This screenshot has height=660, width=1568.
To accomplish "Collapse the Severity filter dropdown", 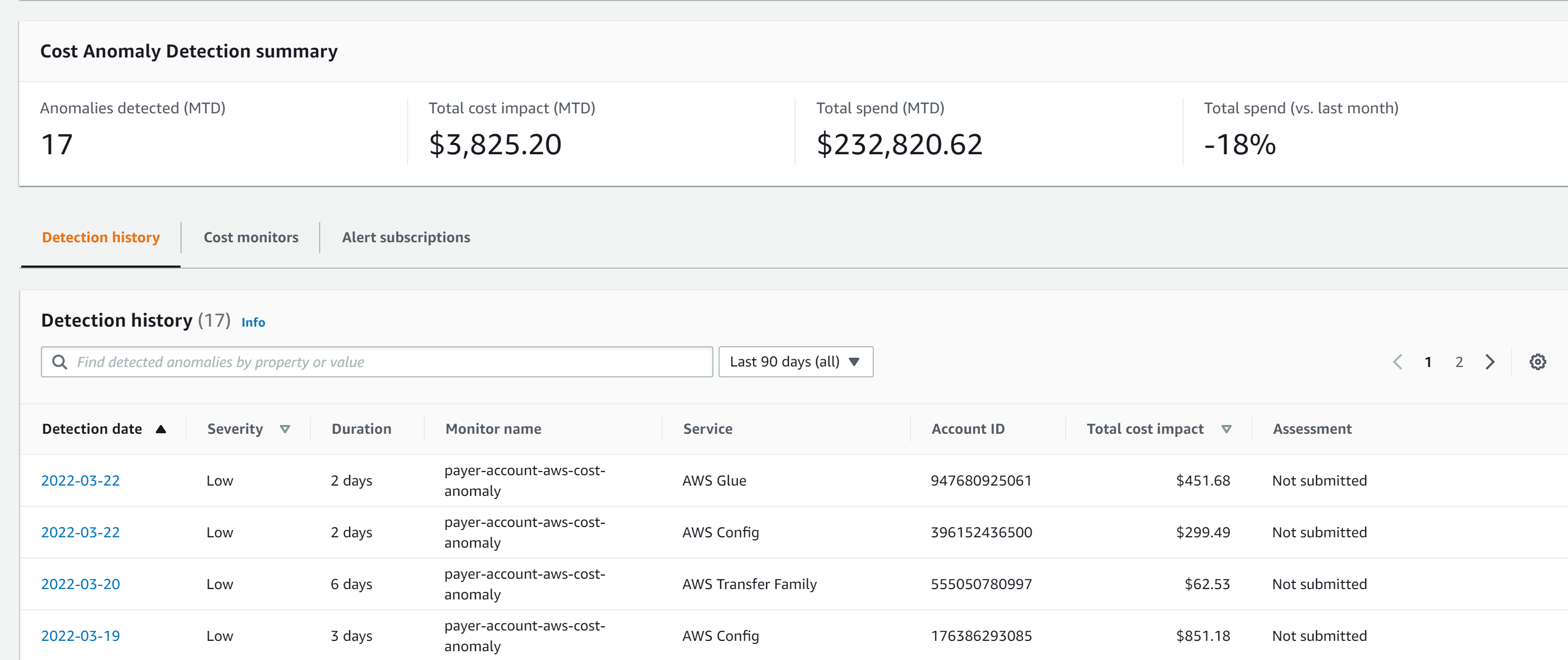I will click(x=286, y=429).
